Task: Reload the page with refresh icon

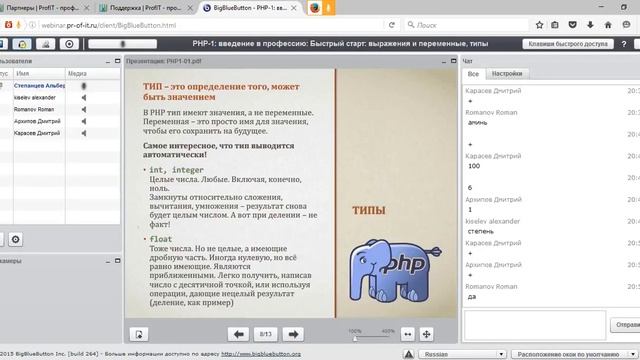Action: coord(392,25)
